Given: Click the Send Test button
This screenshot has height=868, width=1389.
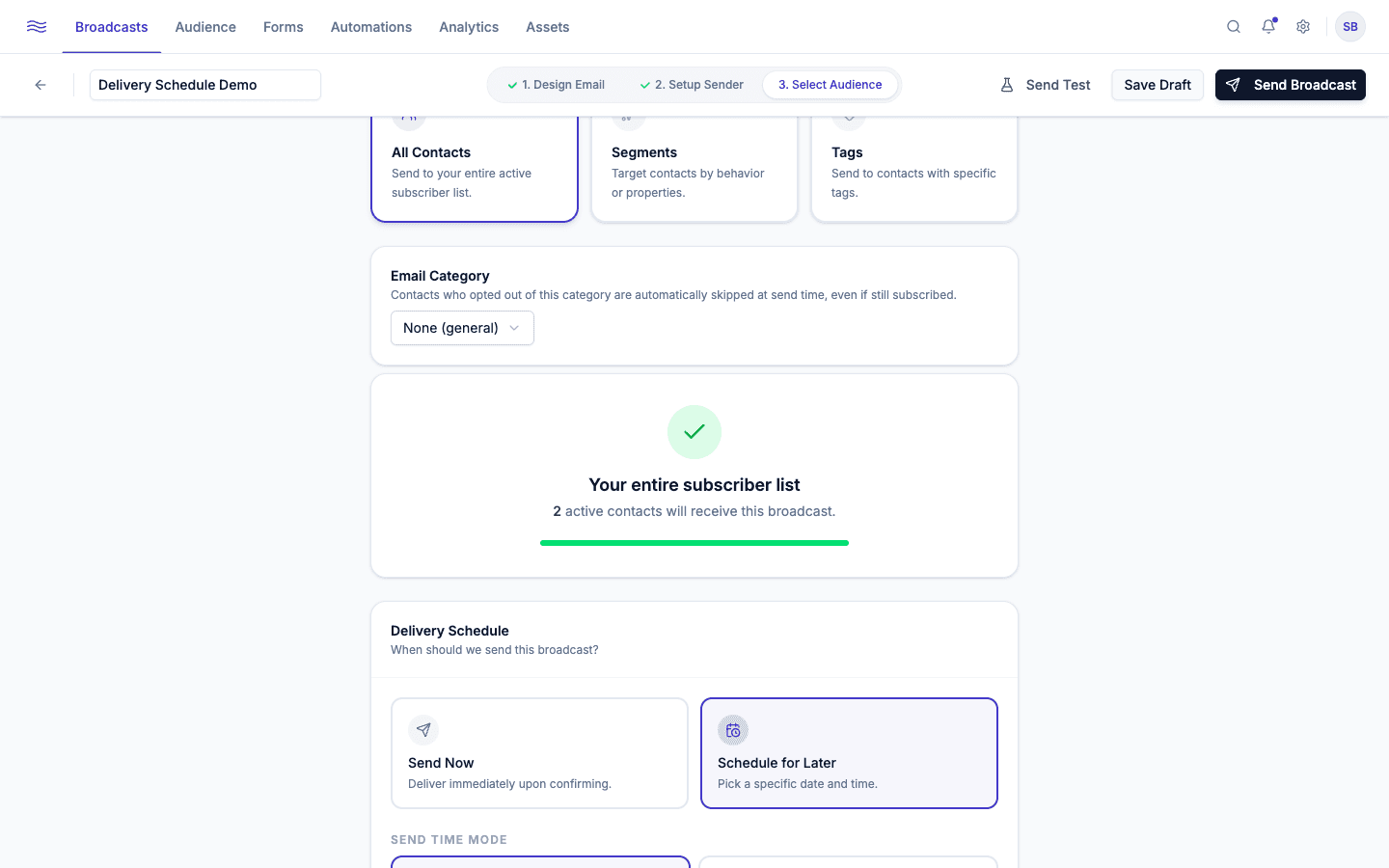Looking at the screenshot, I should pyautogui.click(x=1046, y=85).
